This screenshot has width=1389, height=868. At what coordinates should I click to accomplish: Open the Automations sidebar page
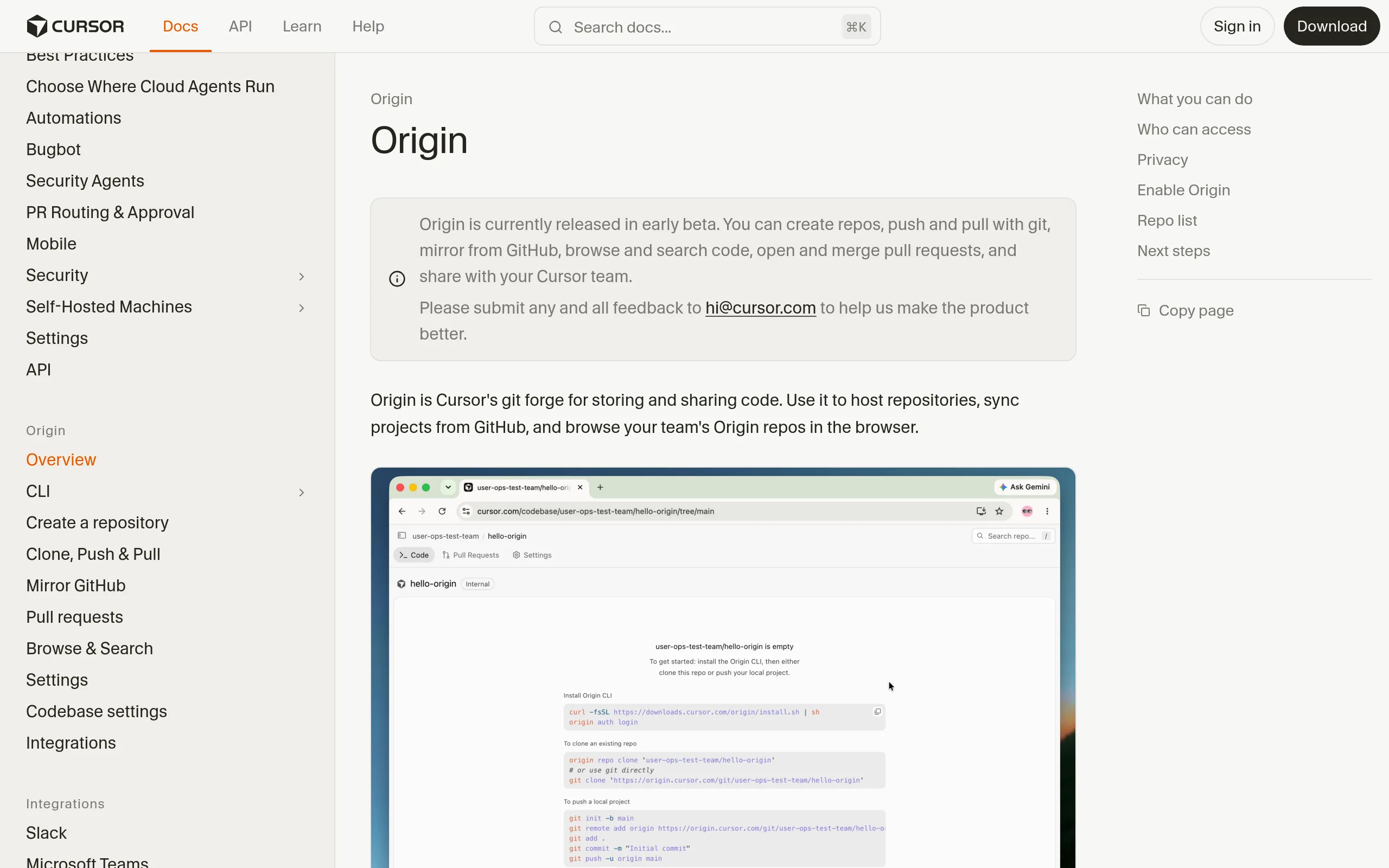(x=73, y=118)
